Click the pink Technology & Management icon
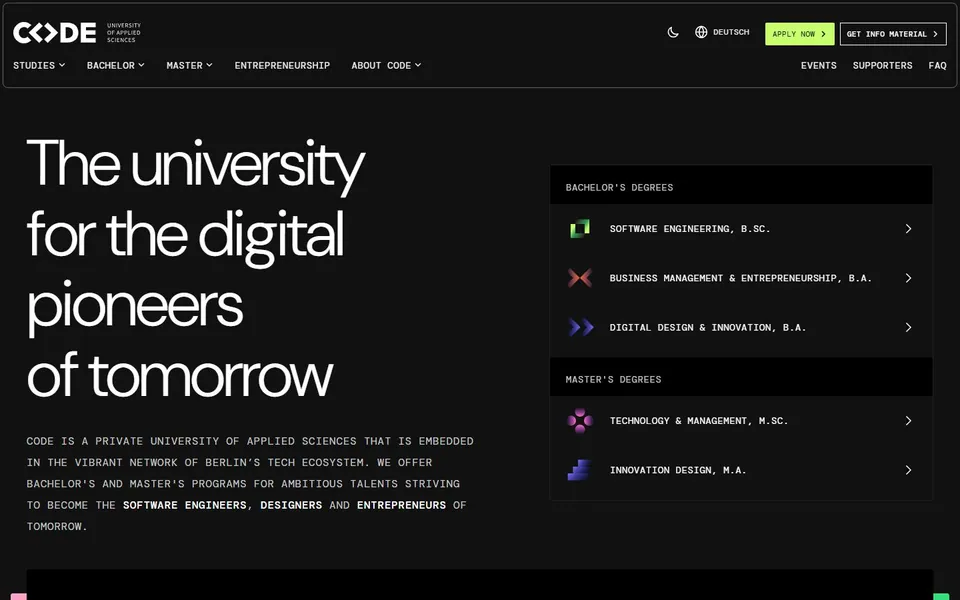 point(580,421)
